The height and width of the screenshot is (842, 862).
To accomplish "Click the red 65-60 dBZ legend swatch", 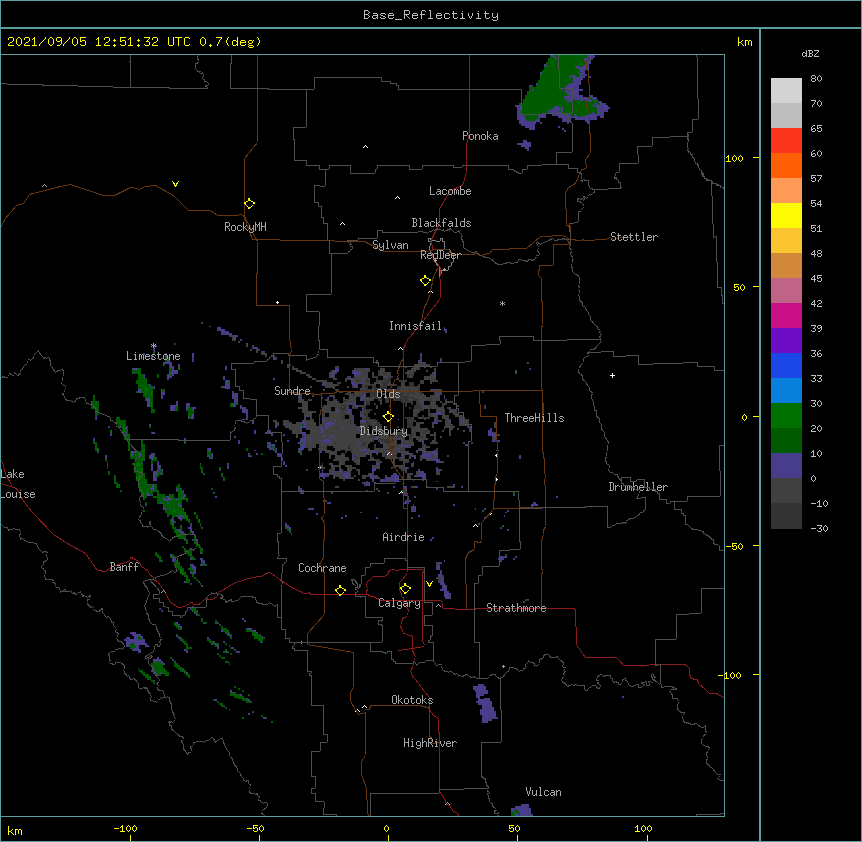I will point(786,141).
